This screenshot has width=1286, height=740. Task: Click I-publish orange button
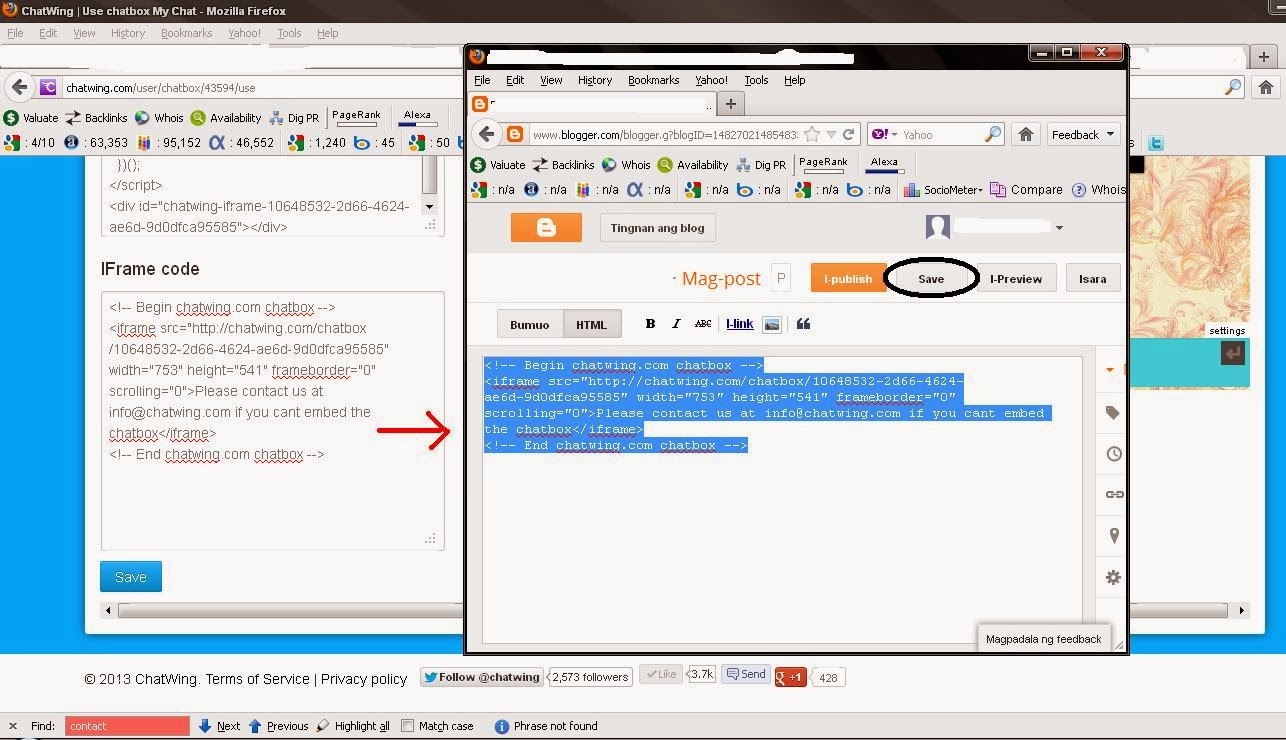point(847,279)
